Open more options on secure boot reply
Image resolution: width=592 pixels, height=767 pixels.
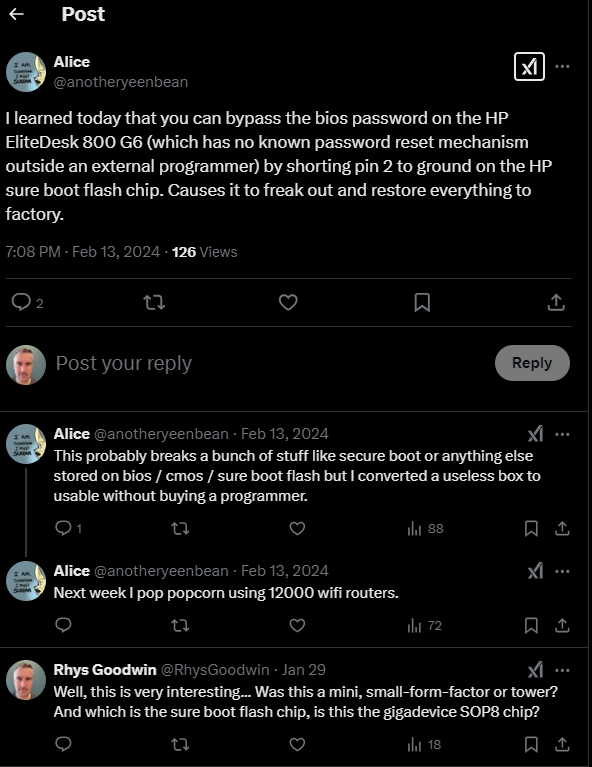tap(562, 434)
